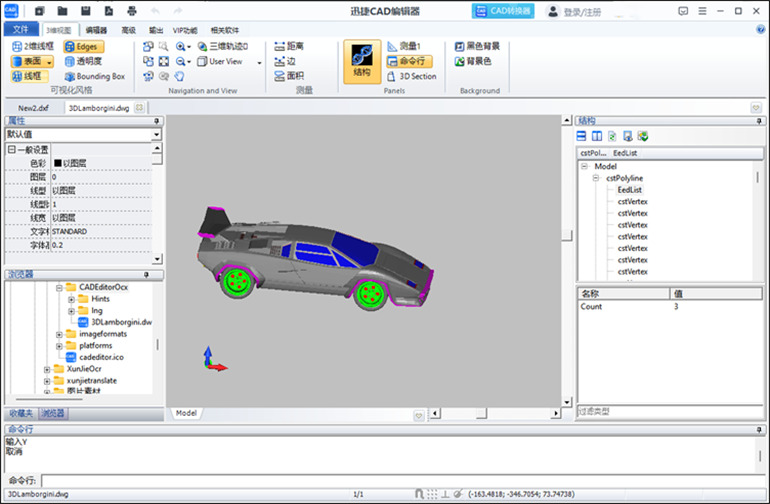Click the 三维轨迹 (3D orbit) tool
Viewport: 770px width, 504px height.
pyautogui.click(x=222, y=46)
